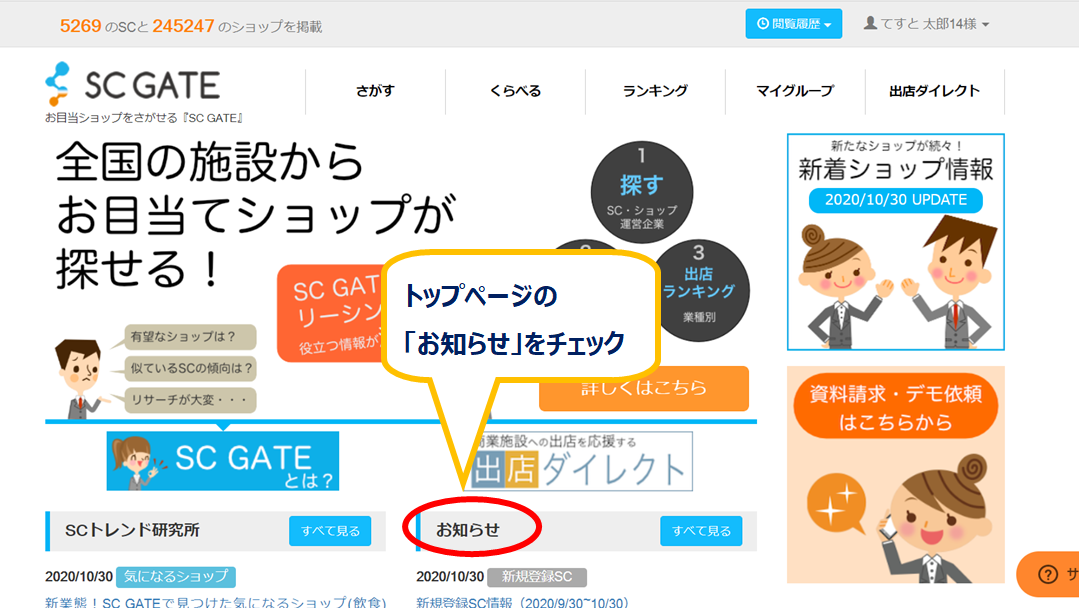Click the 出店ランキング circle number 3
The height and width of the screenshot is (608, 1079).
tap(701, 291)
